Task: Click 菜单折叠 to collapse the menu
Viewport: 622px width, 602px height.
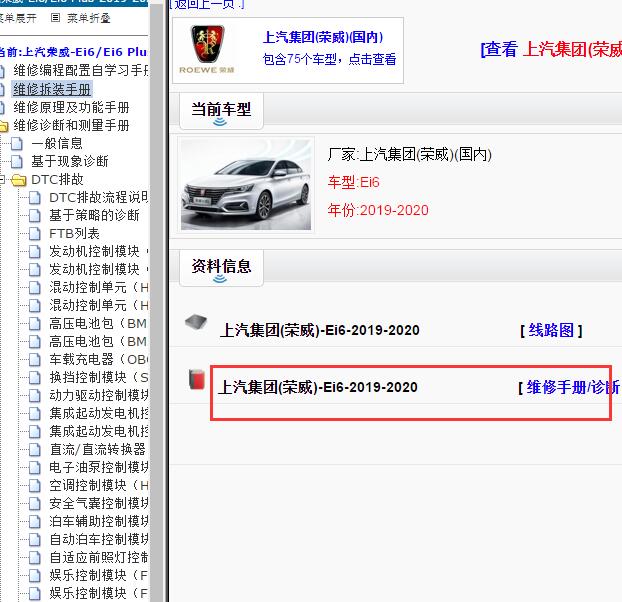Action: tap(88, 18)
